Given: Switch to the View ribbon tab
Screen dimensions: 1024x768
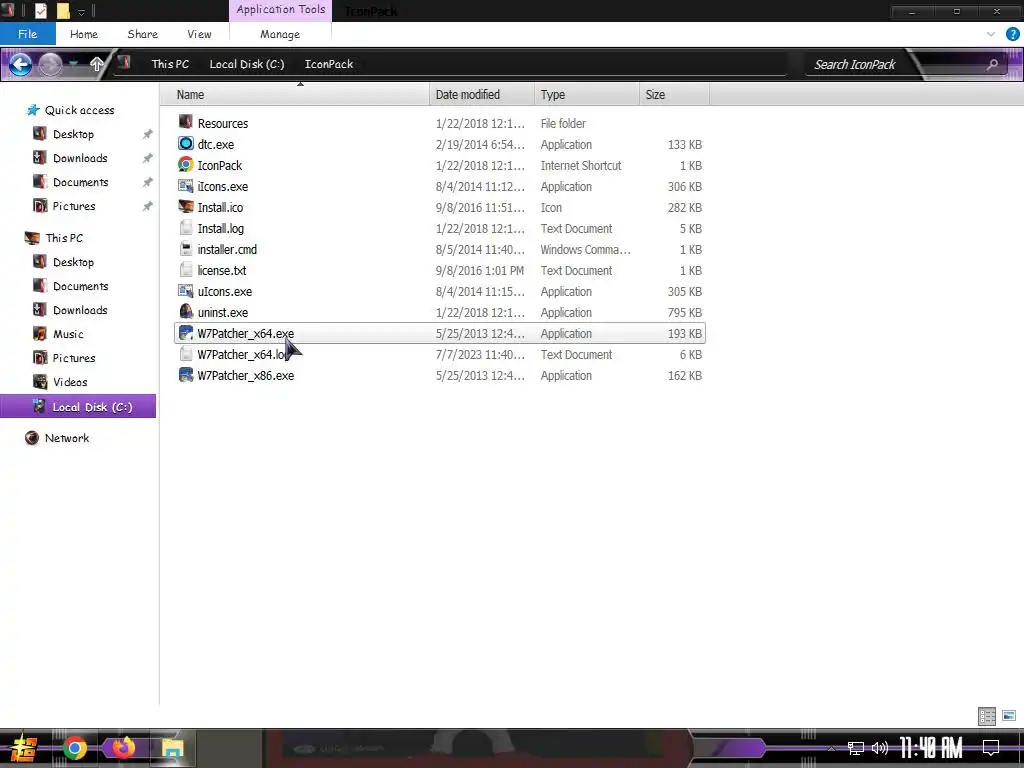Looking at the screenshot, I should (199, 34).
